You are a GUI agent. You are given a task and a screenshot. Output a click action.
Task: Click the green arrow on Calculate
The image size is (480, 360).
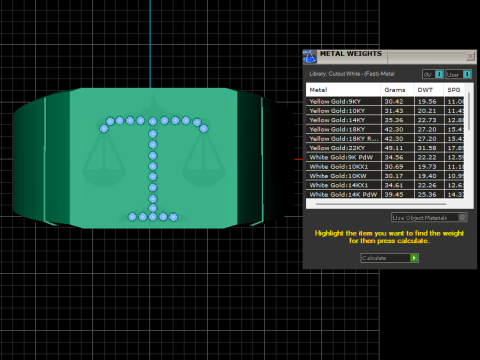tap(414, 258)
